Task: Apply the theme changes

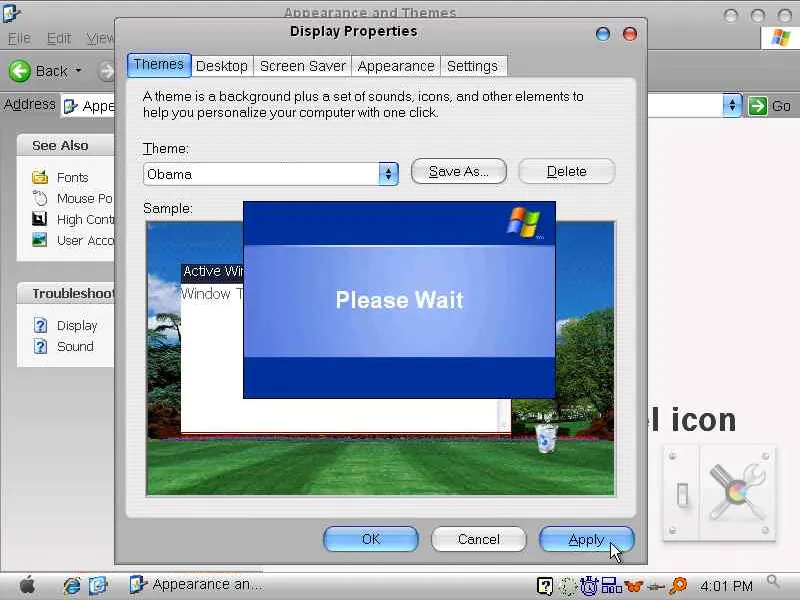Action: (x=586, y=539)
